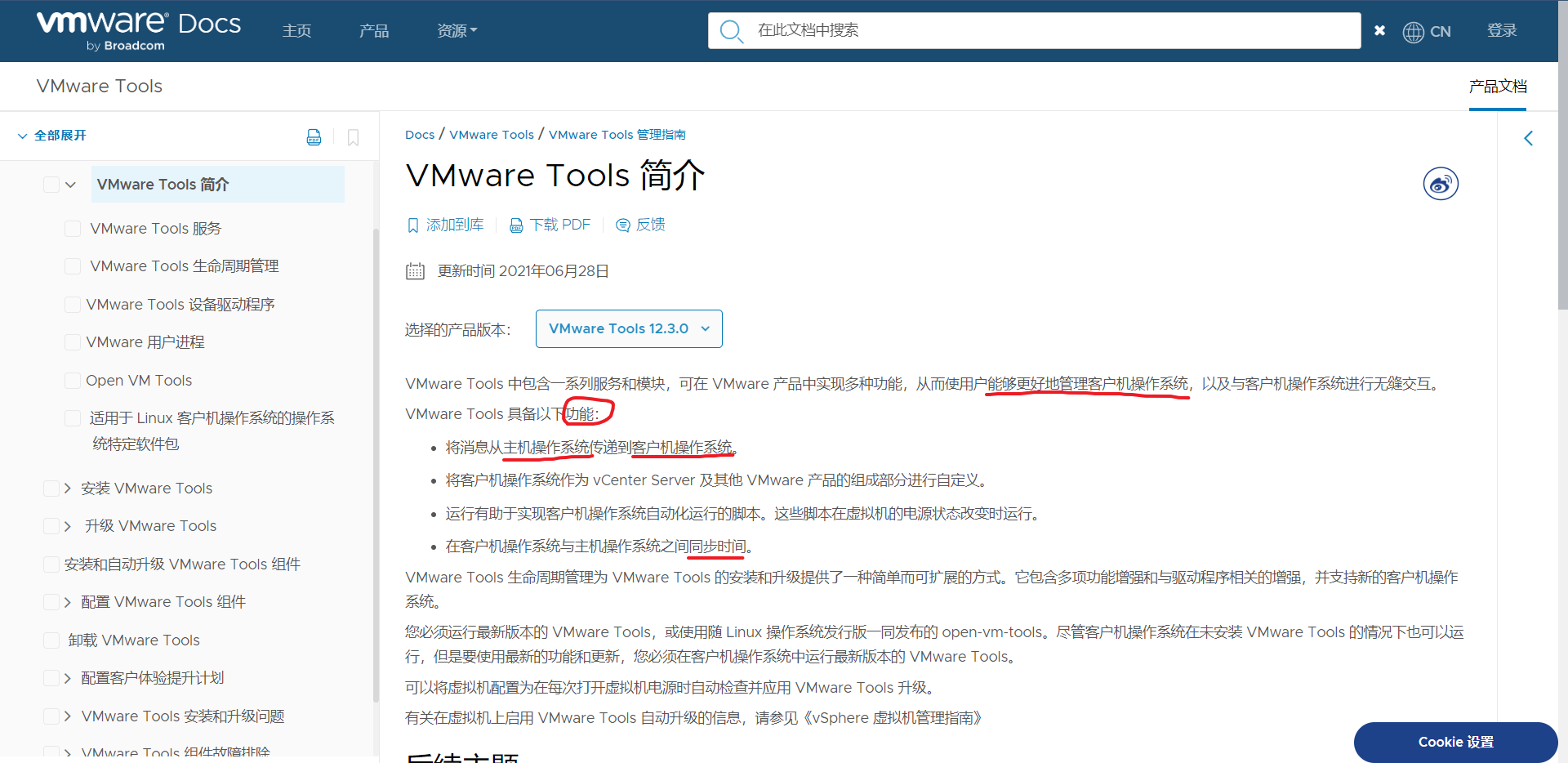Click the VMware Tools breadcrumb link

click(x=492, y=135)
